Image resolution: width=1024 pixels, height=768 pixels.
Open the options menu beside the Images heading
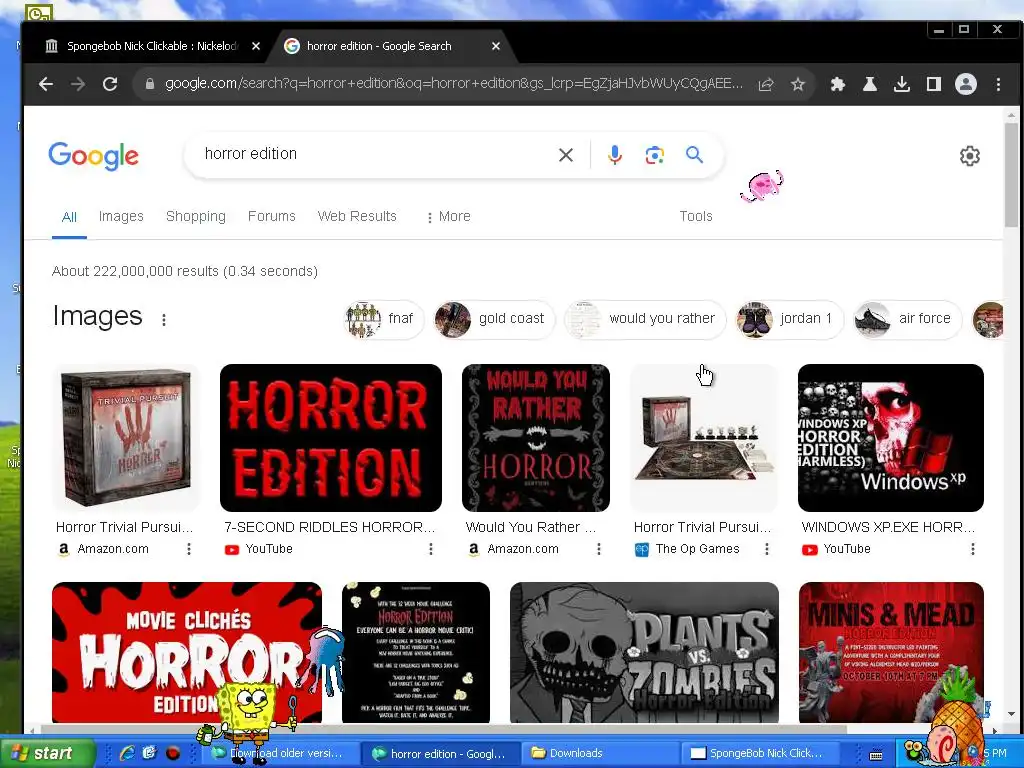point(164,319)
